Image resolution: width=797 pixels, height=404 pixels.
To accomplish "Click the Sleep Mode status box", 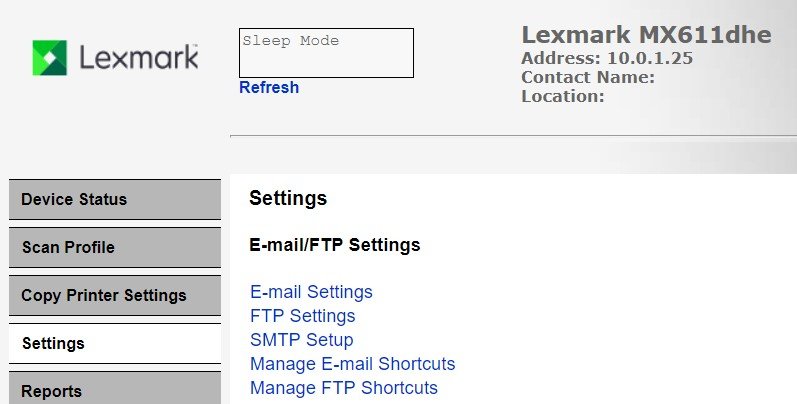I will [x=326, y=53].
